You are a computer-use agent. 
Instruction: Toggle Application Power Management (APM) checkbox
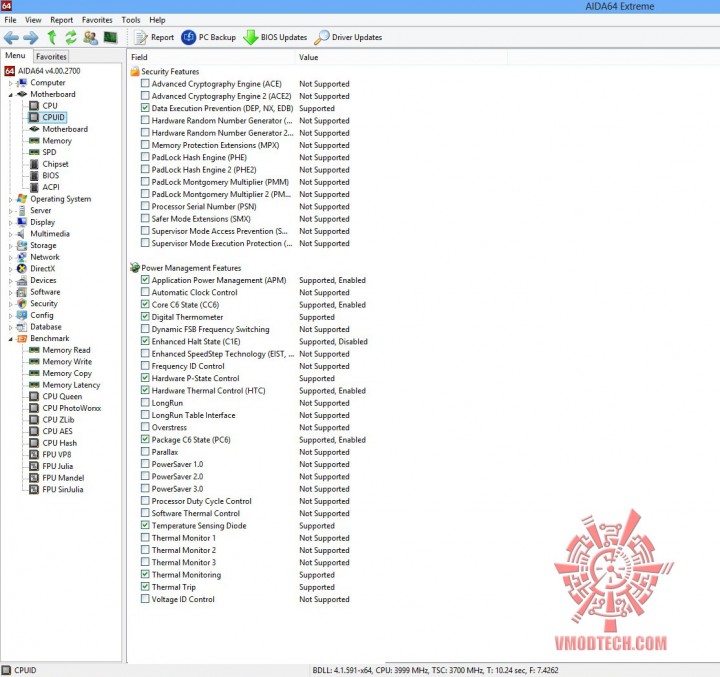point(145,280)
